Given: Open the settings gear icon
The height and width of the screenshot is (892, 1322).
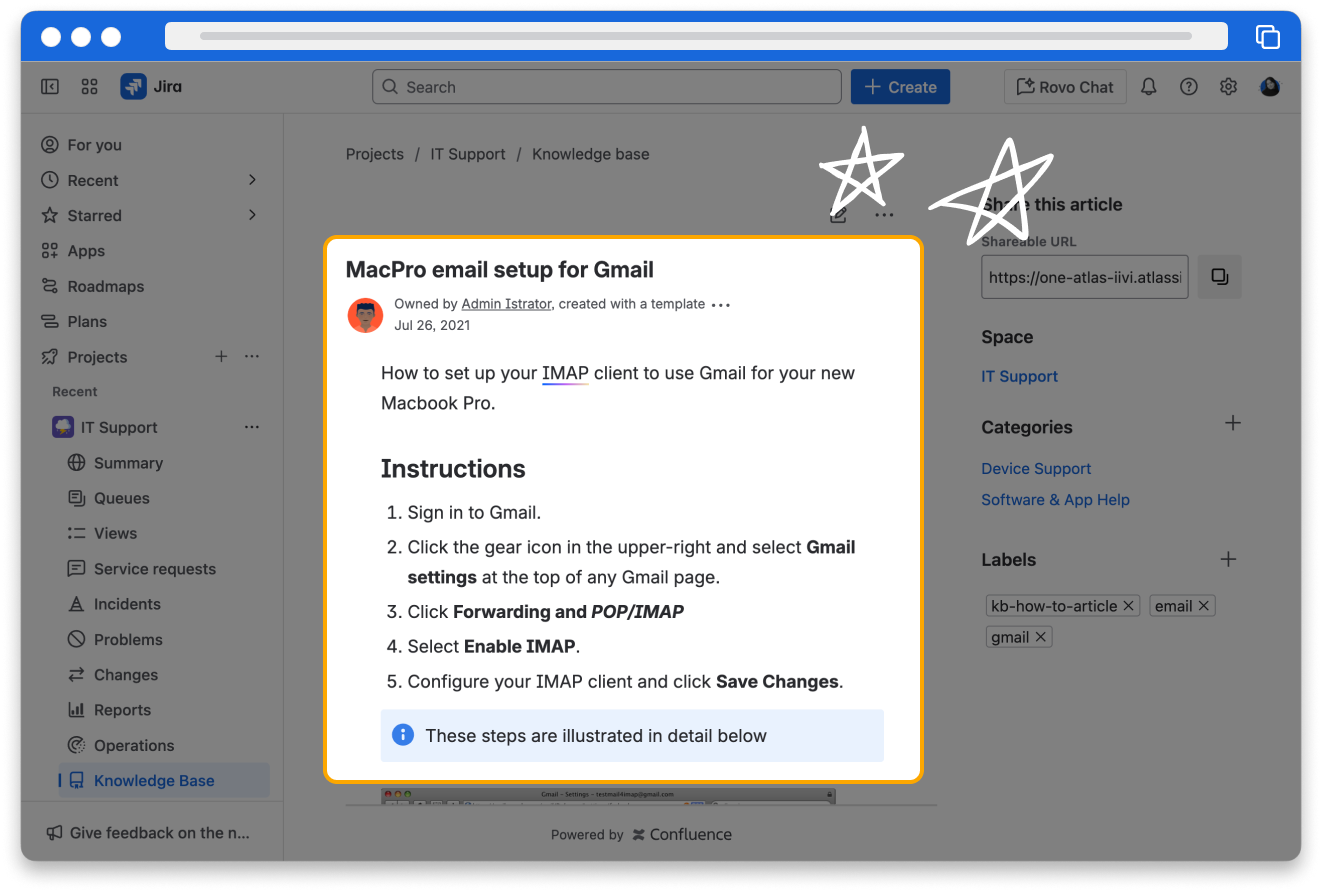Looking at the screenshot, I should (x=1228, y=87).
